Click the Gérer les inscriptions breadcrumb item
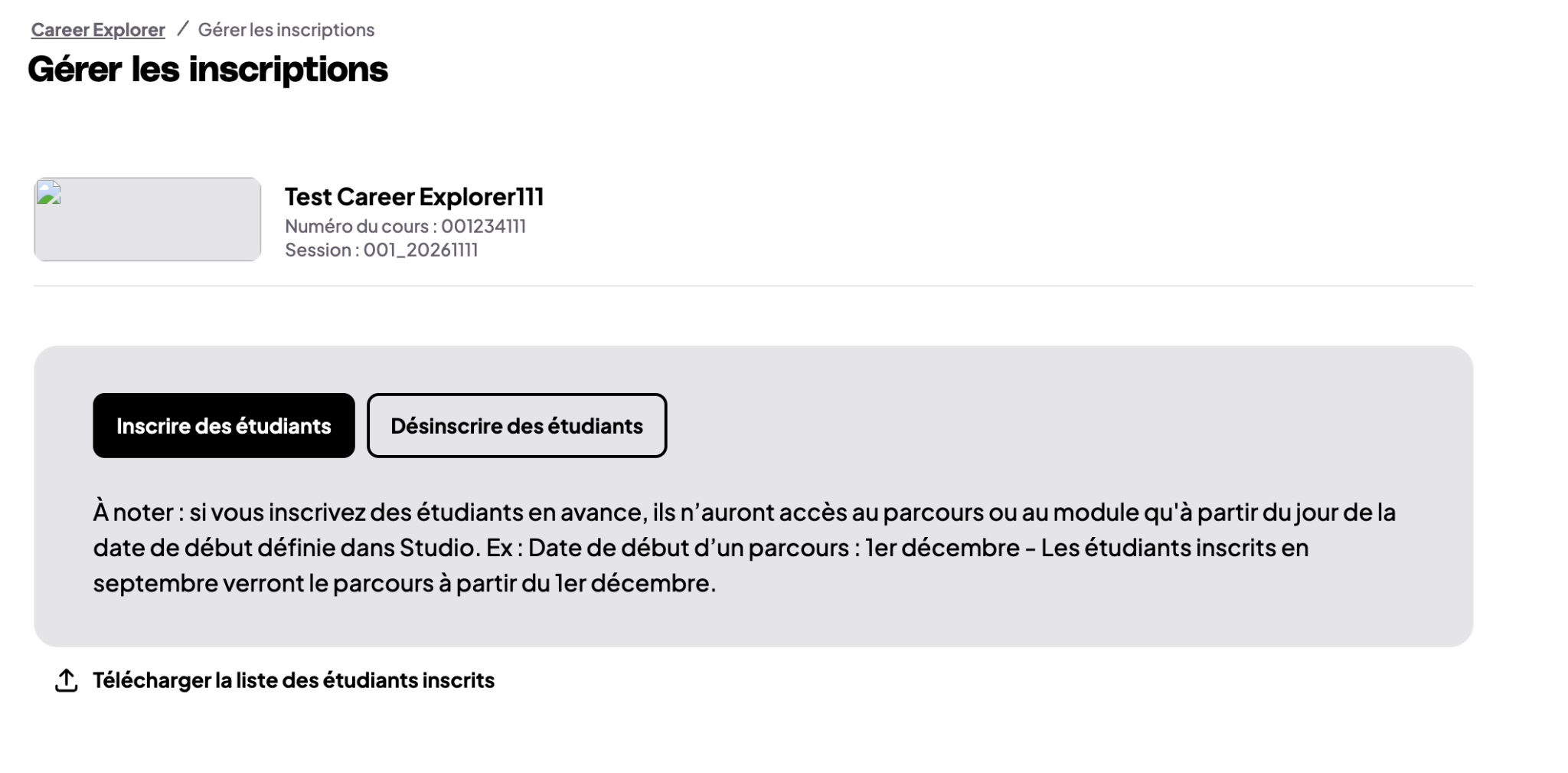The width and height of the screenshot is (1568, 773). (x=286, y=30)
